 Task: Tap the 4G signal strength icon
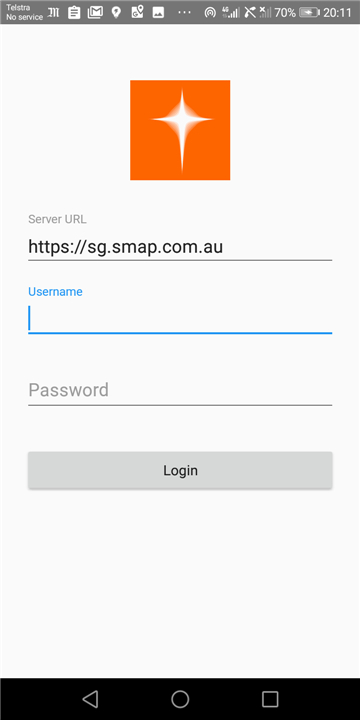tap(231, 12)
